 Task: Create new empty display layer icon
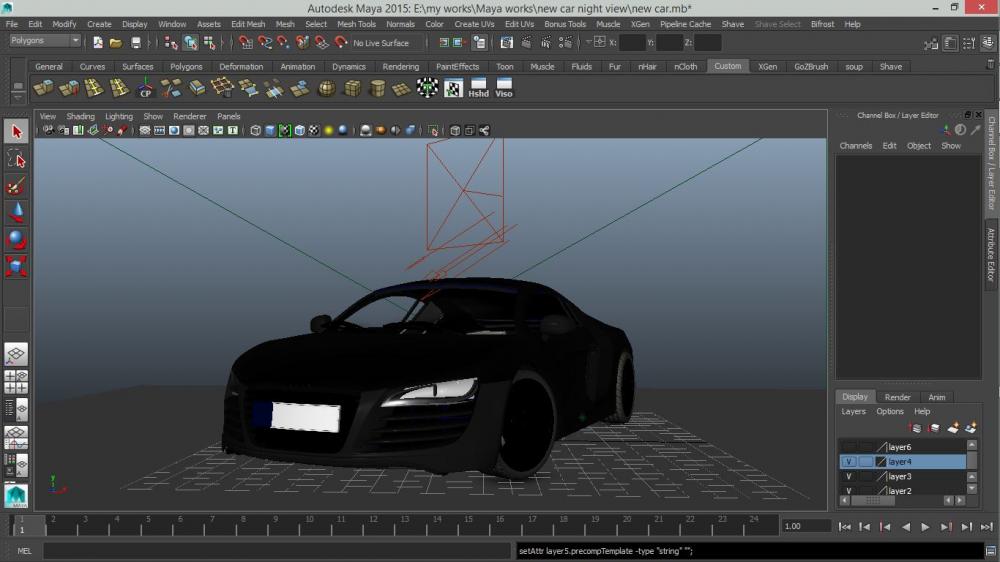(953, 428)
